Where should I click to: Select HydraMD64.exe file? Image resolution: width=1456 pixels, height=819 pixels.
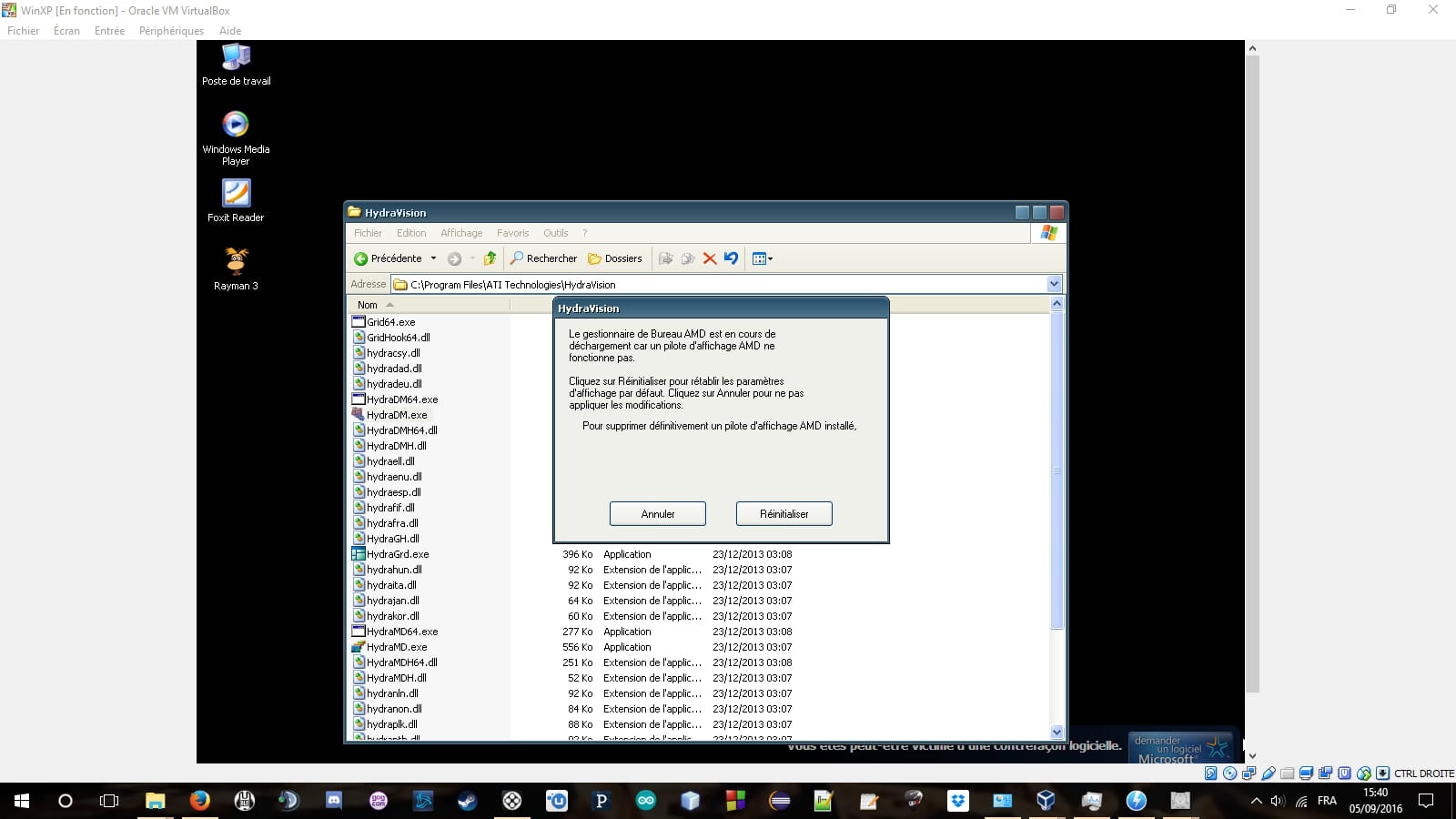coord(395,632)
